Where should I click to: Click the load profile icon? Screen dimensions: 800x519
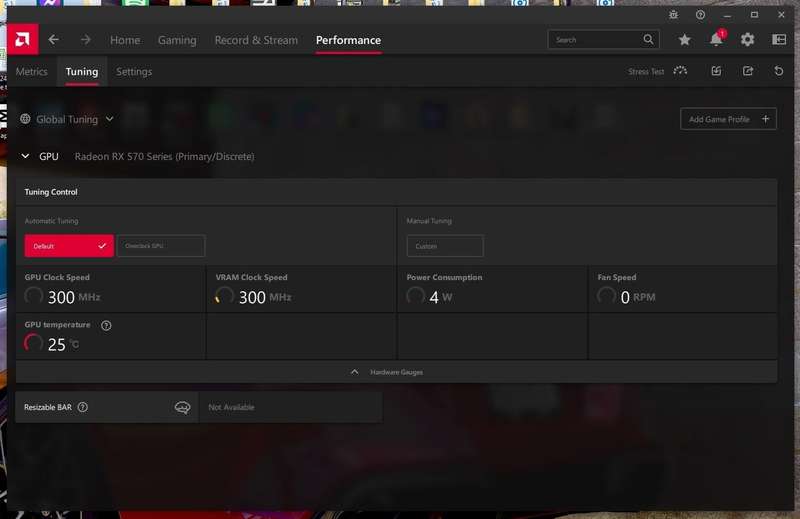[x=716, y=71]
